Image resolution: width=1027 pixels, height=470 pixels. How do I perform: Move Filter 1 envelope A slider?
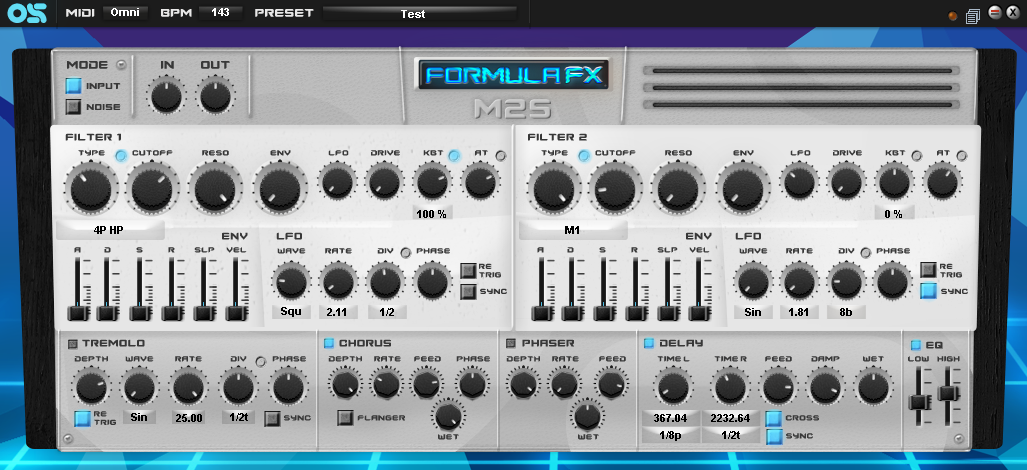click(x=78, y=313)
